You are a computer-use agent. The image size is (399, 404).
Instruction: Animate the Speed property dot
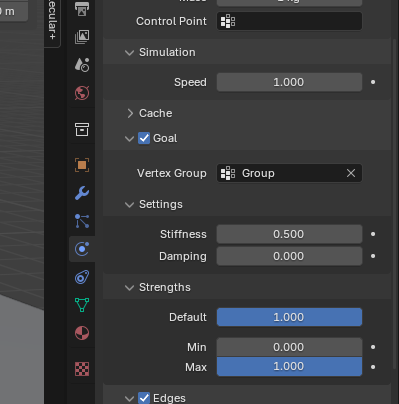pyautogui.click(x=373, y=82)
